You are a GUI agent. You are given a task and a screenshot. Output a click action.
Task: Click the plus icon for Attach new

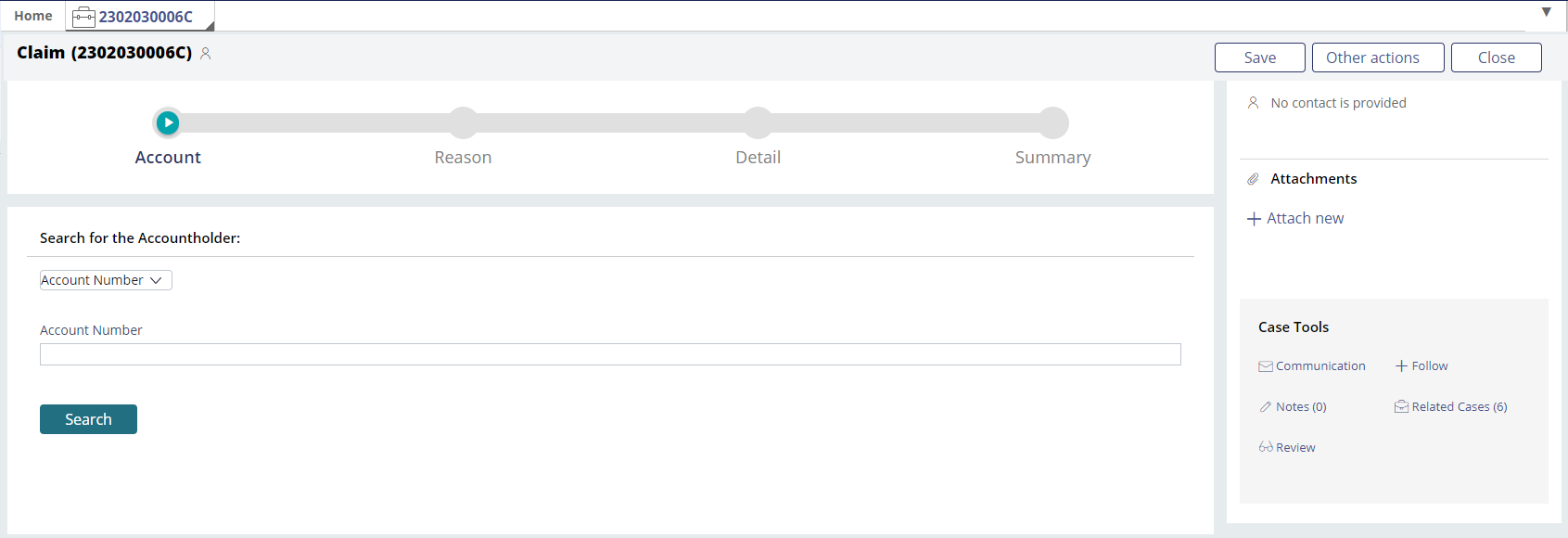(1254, 219)
